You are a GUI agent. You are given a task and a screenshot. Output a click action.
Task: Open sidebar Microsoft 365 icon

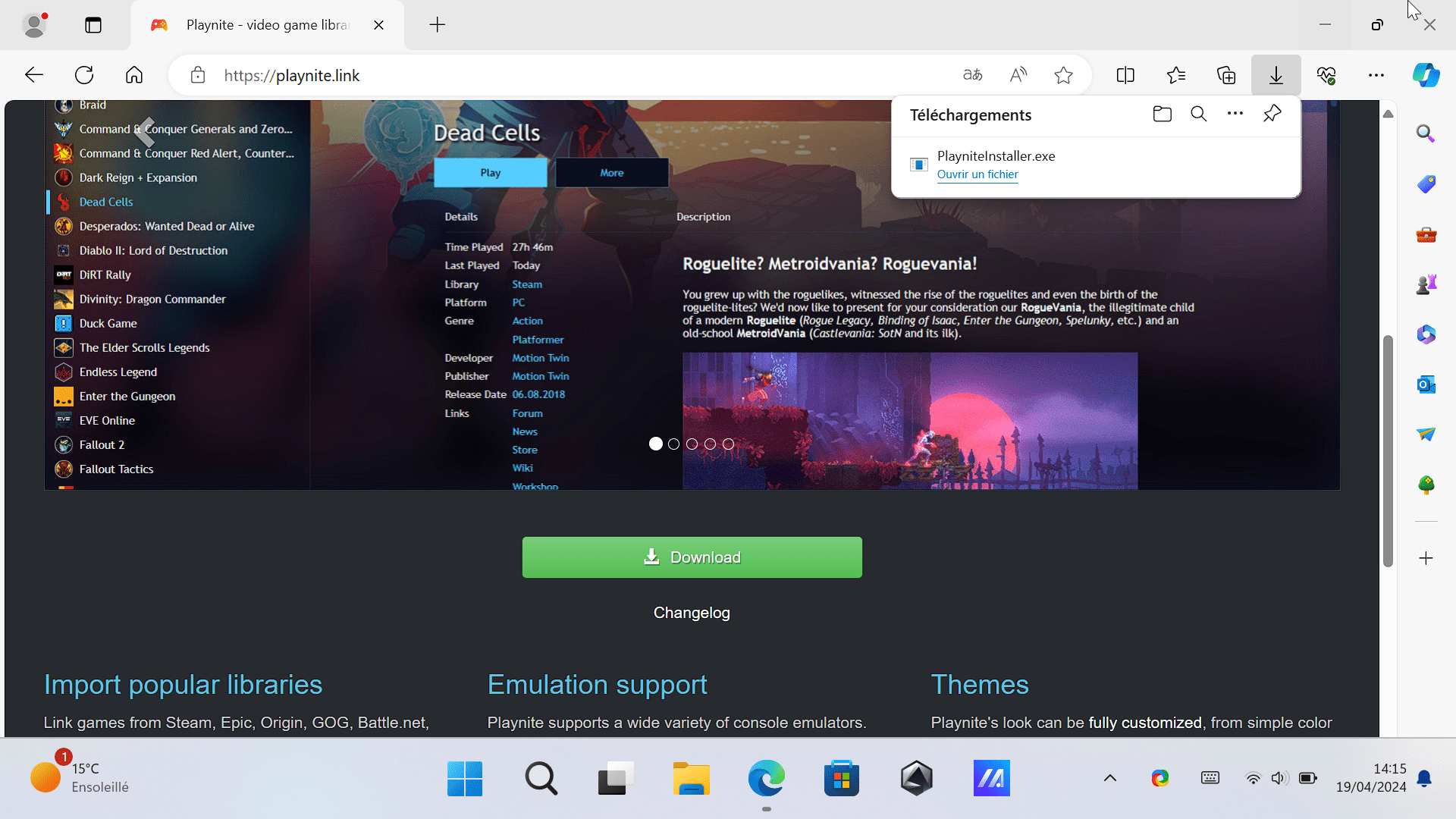click(x=1426, y=334)
